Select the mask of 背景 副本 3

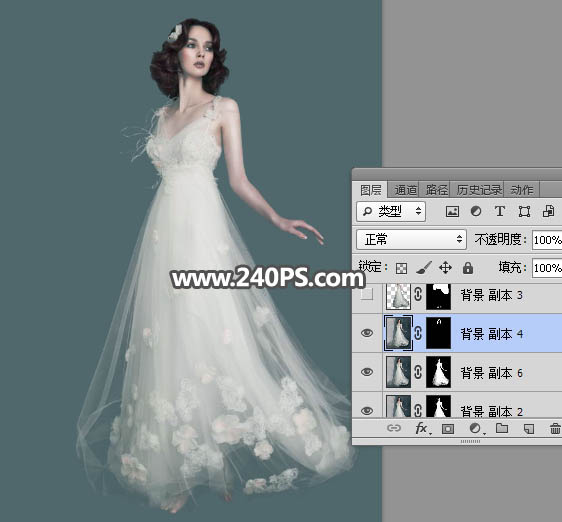pos(438,296)
